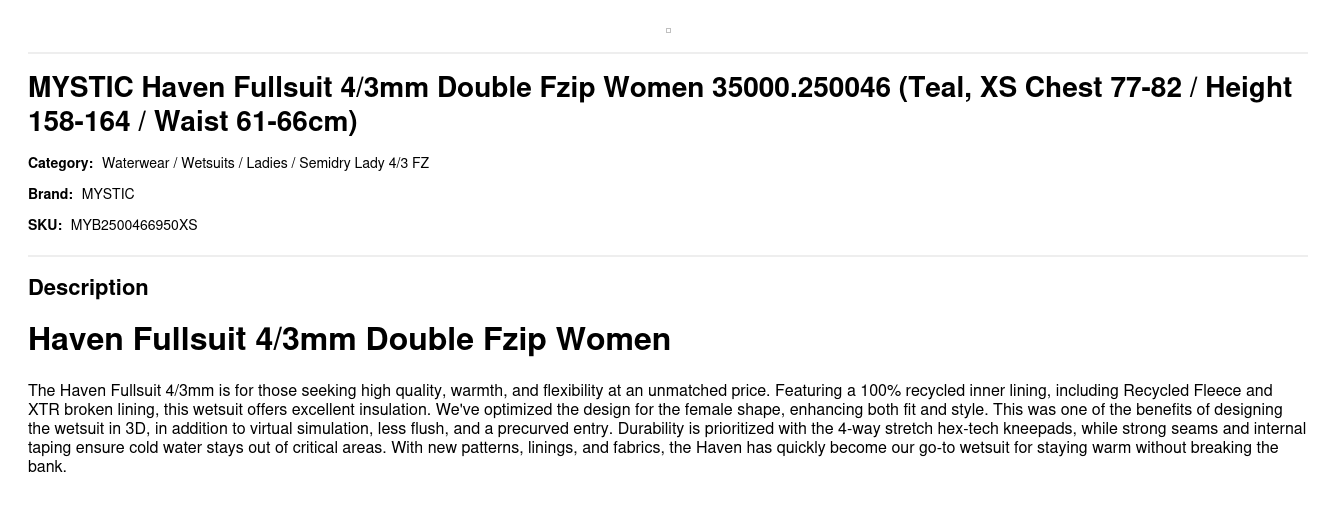Click the MYSTIC brand value
Image resolution: width=1328 pixels, height=506 pixels.
click(x=108, y=194)
